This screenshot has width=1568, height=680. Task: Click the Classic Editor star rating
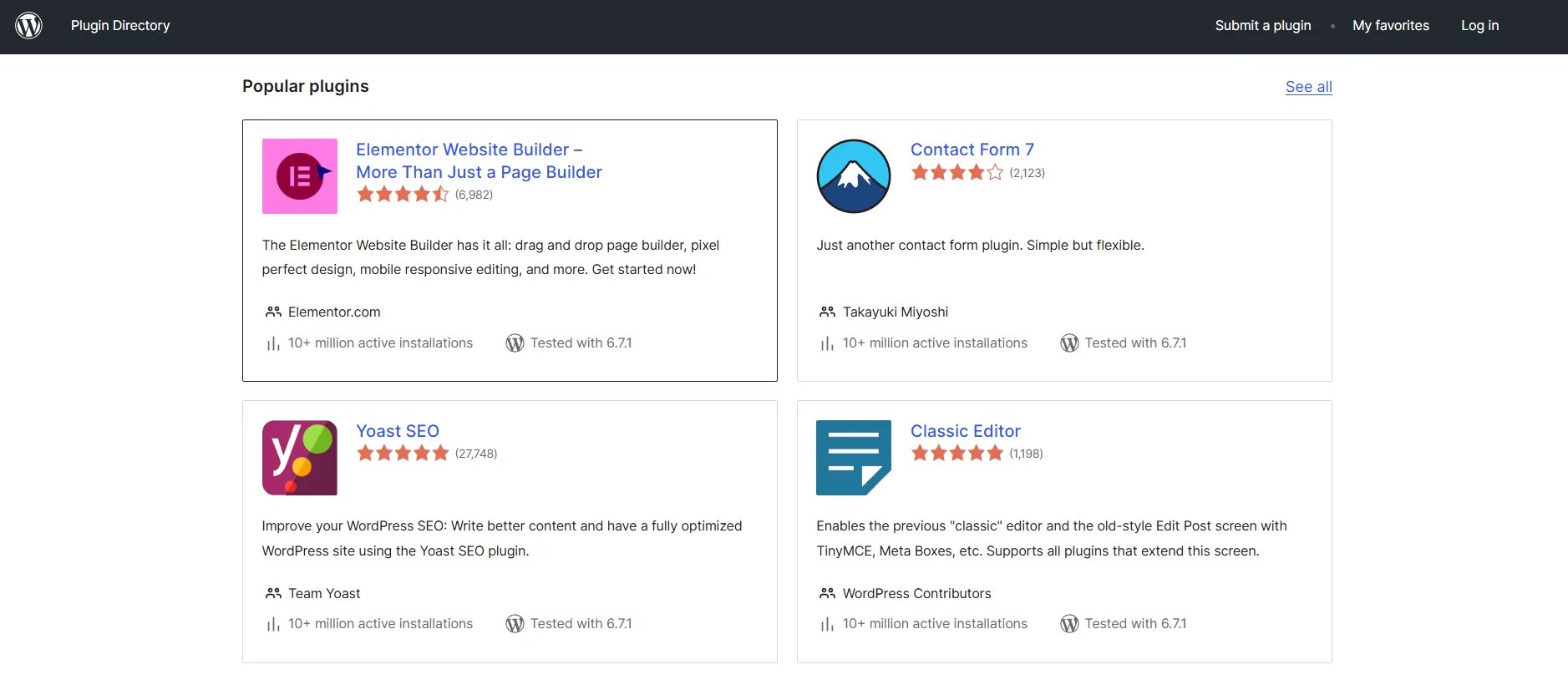tap(957, 454)
